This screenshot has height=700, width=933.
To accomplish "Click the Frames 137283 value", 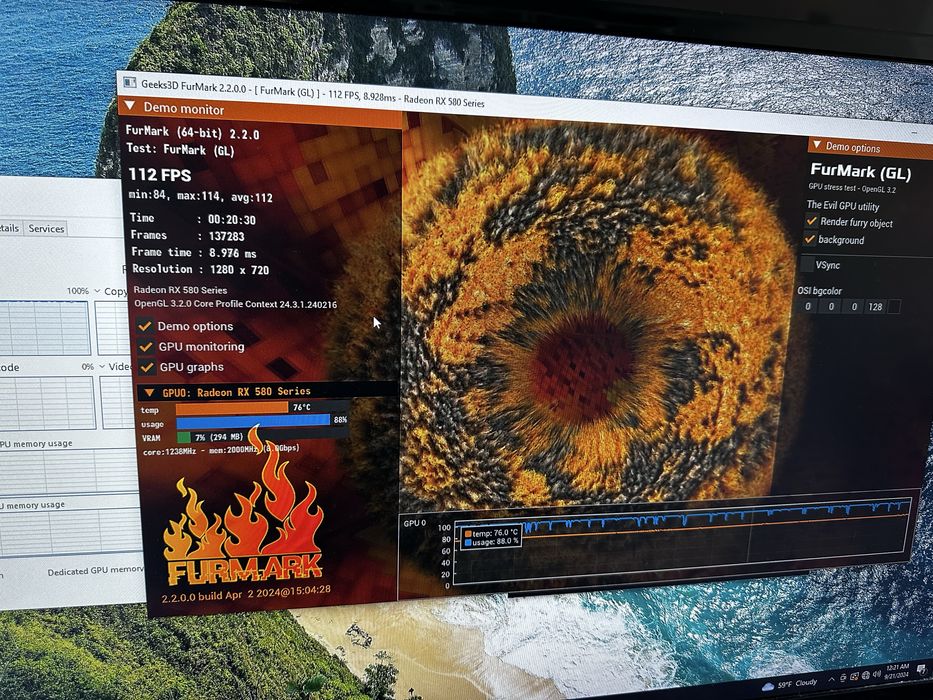I will pos(227,236).
